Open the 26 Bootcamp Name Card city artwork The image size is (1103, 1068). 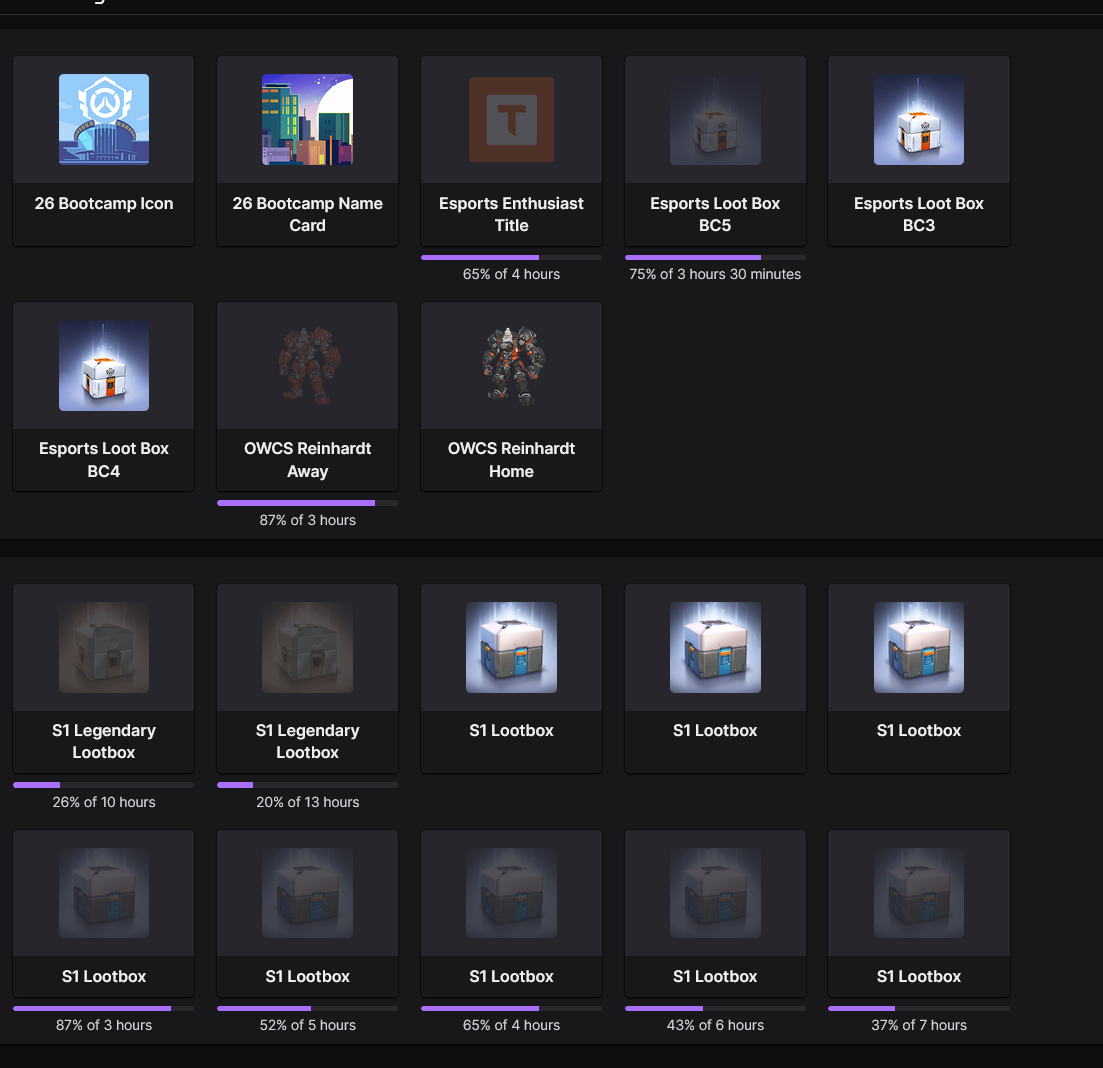tap(307, 120)
